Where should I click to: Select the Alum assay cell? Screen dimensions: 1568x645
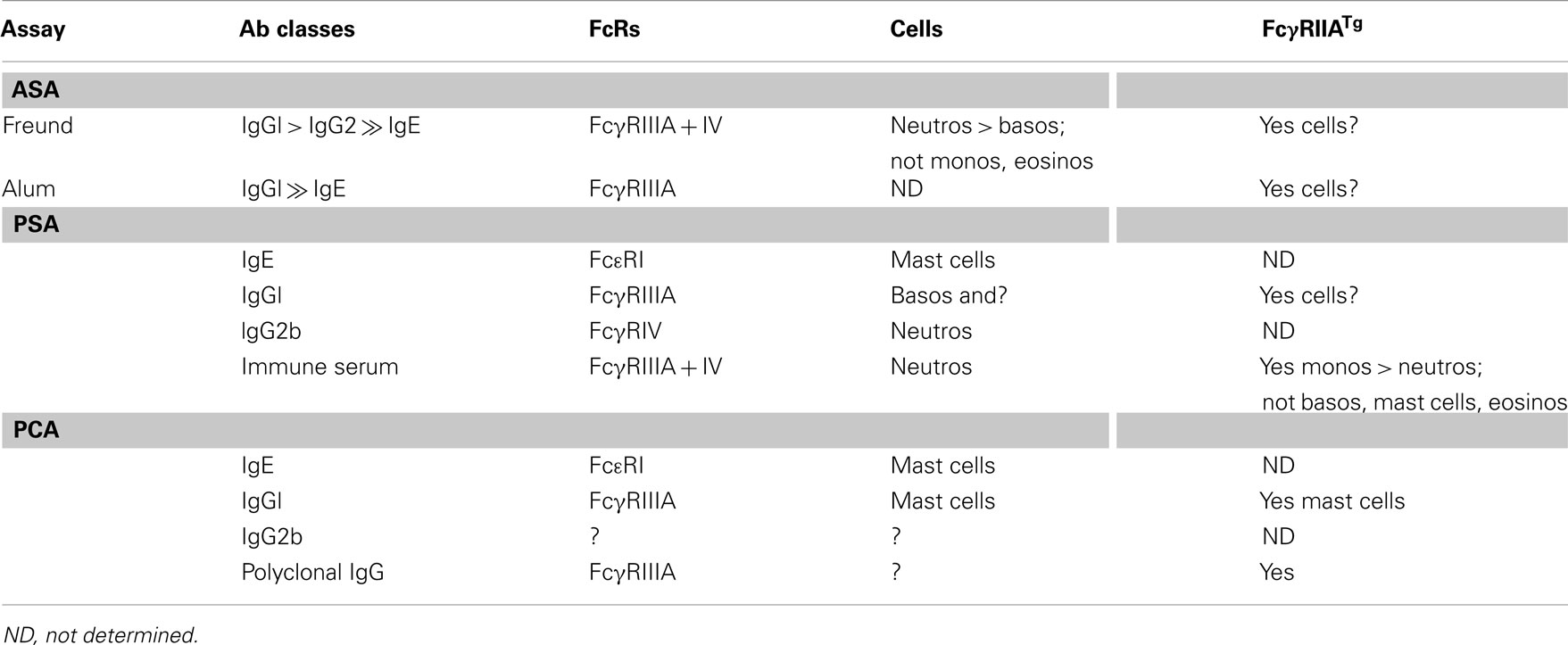point(29,189)
